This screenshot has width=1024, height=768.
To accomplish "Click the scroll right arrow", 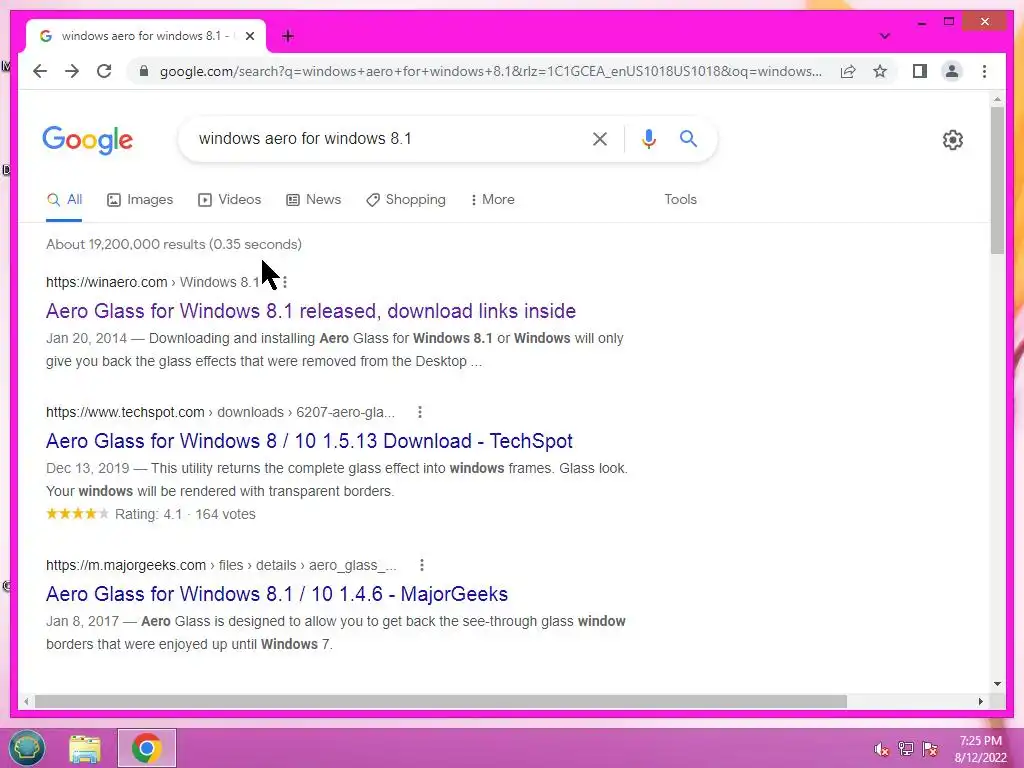I will click(x=981, y=701).
